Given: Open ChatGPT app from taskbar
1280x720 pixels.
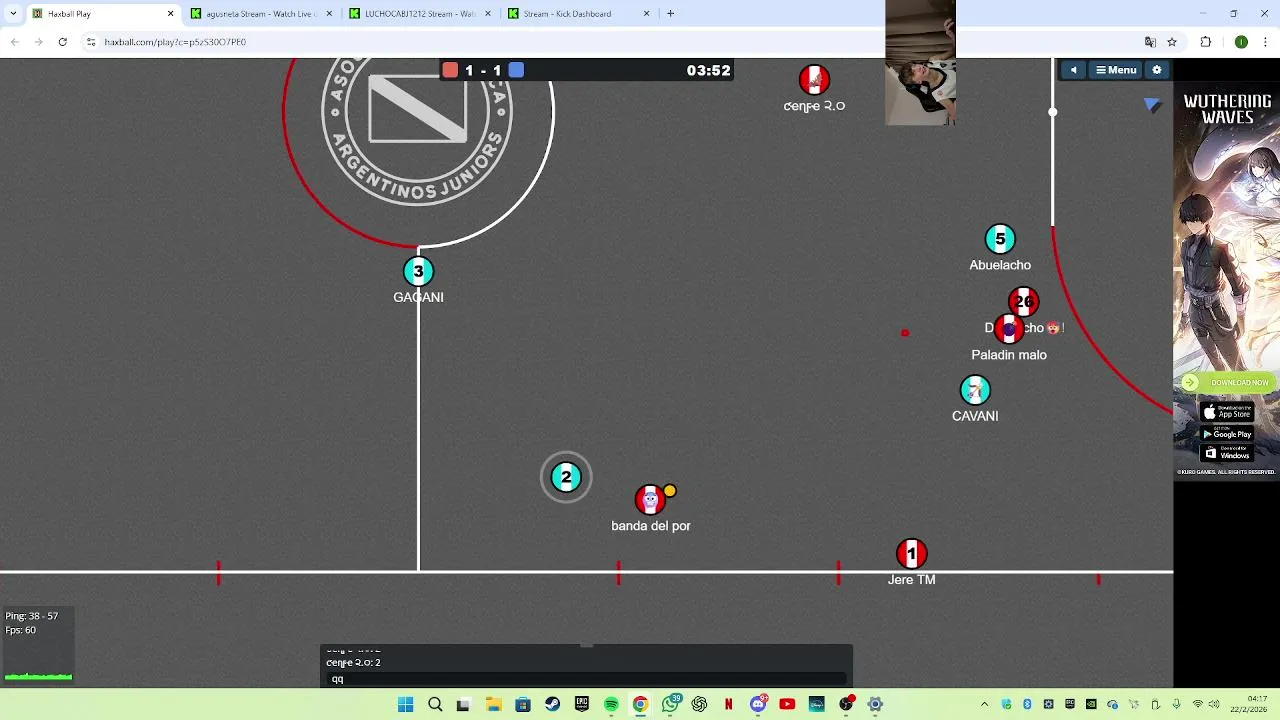Looking at the screenshot, I should tap(699, 704).
